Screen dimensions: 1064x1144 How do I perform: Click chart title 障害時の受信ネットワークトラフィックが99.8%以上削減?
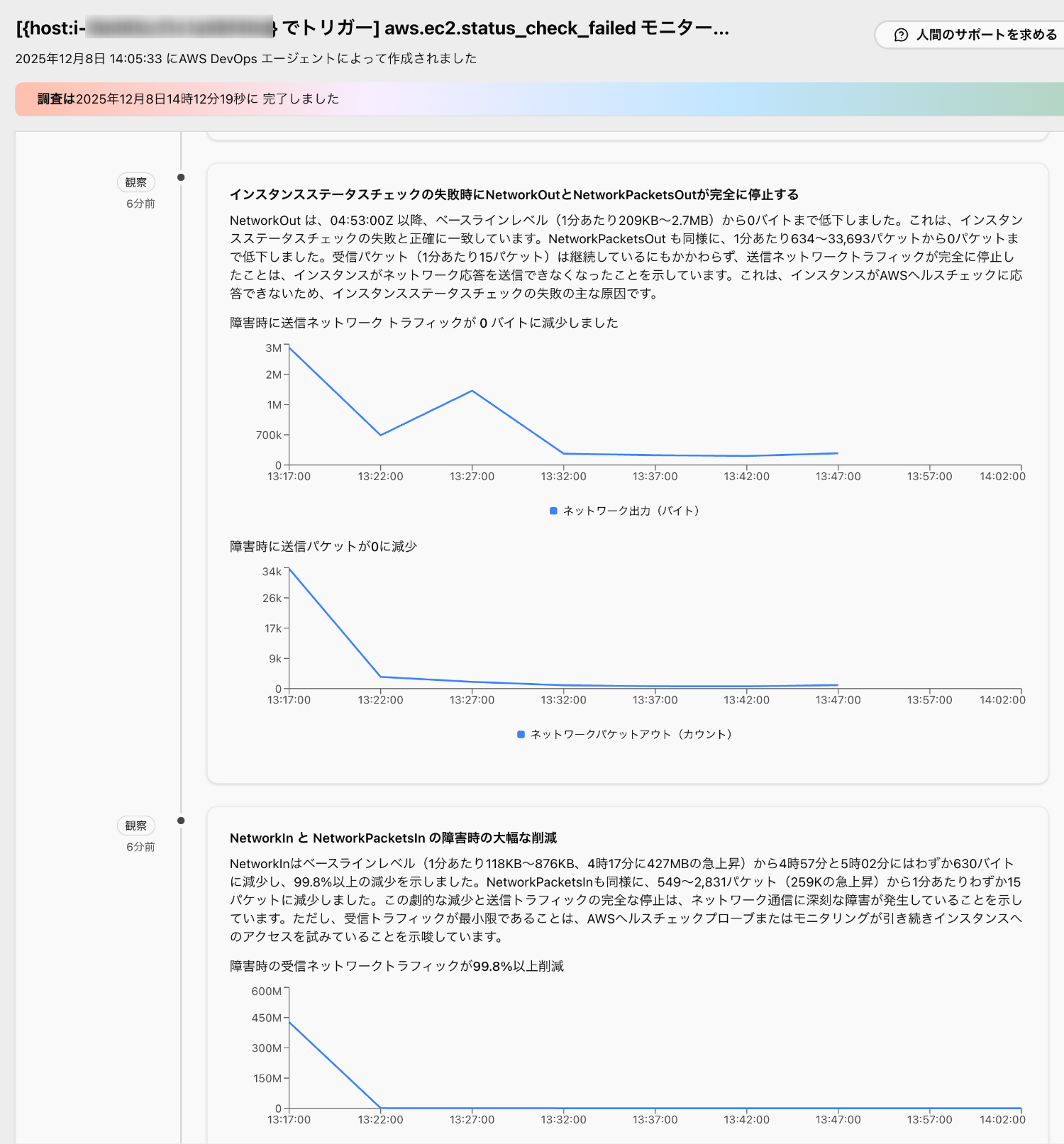point(397,966)
